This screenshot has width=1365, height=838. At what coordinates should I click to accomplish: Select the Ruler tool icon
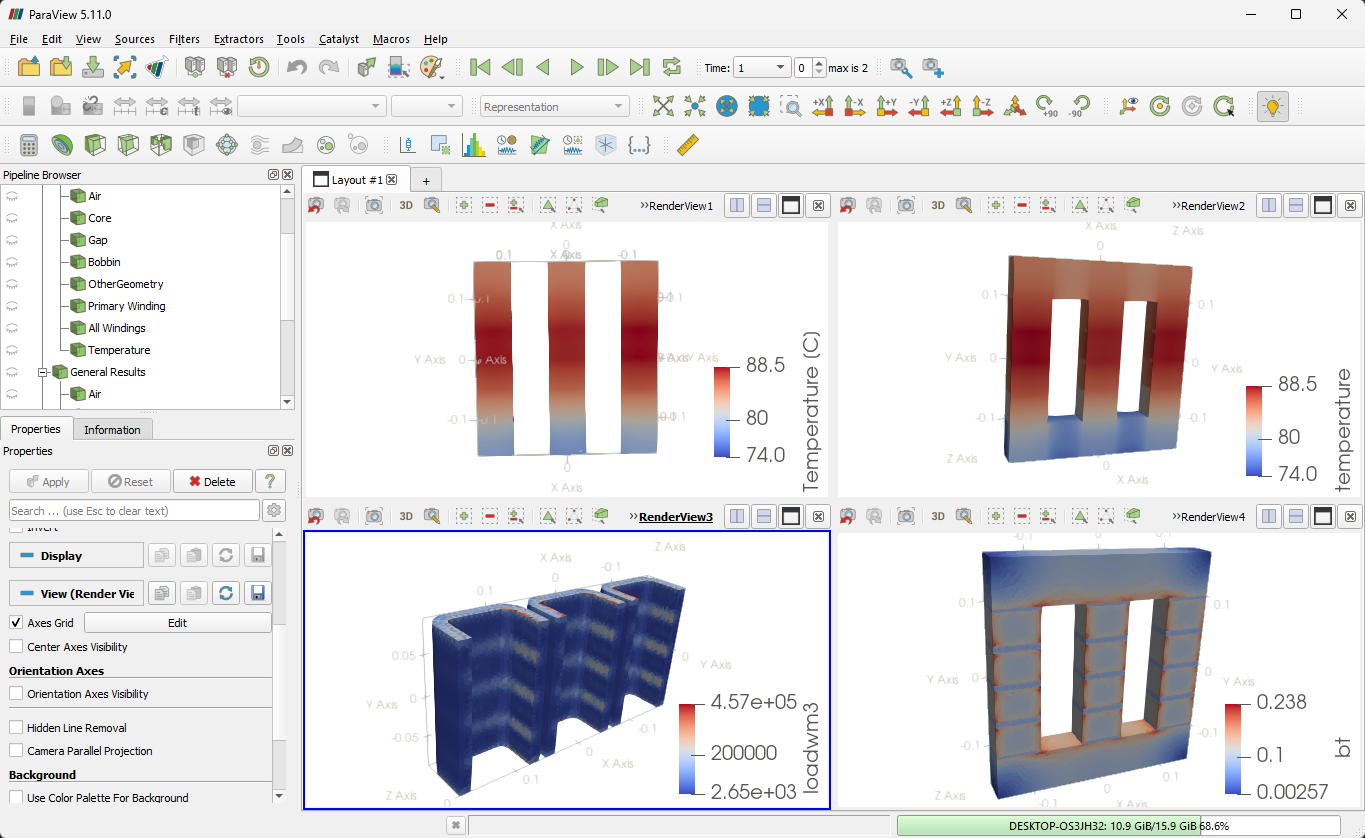[687, 145]
